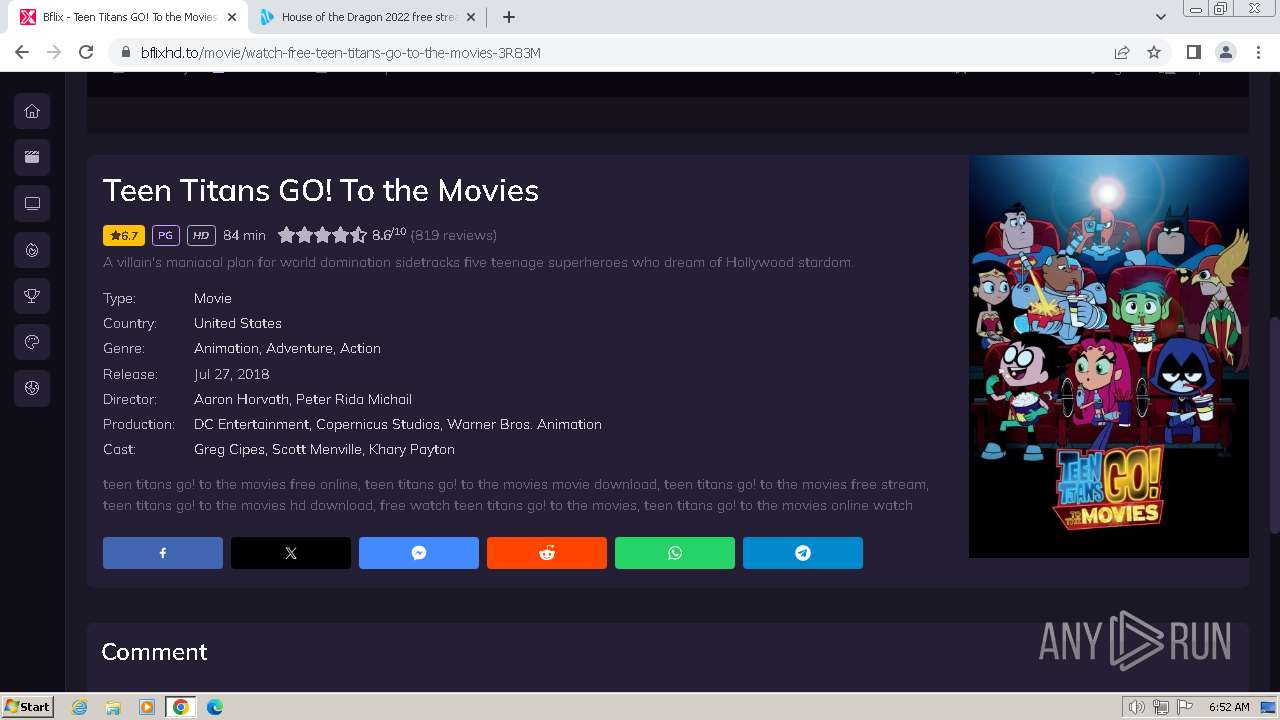Open the palette sidebar icon

coord(32,342)
